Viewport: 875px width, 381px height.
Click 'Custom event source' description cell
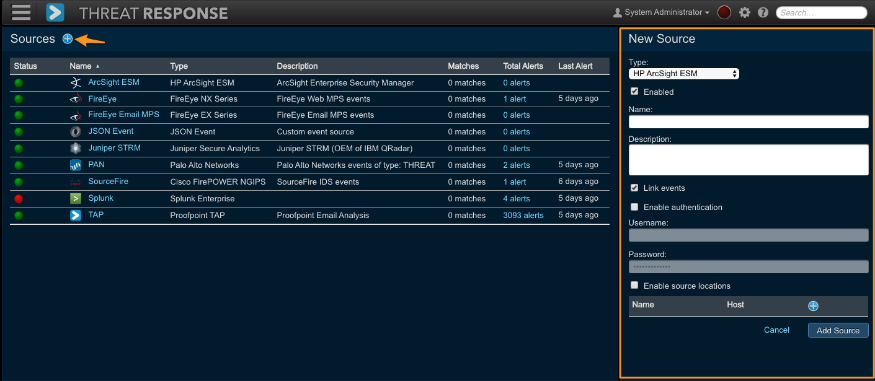pyautogui.click(x=315, y=132)
